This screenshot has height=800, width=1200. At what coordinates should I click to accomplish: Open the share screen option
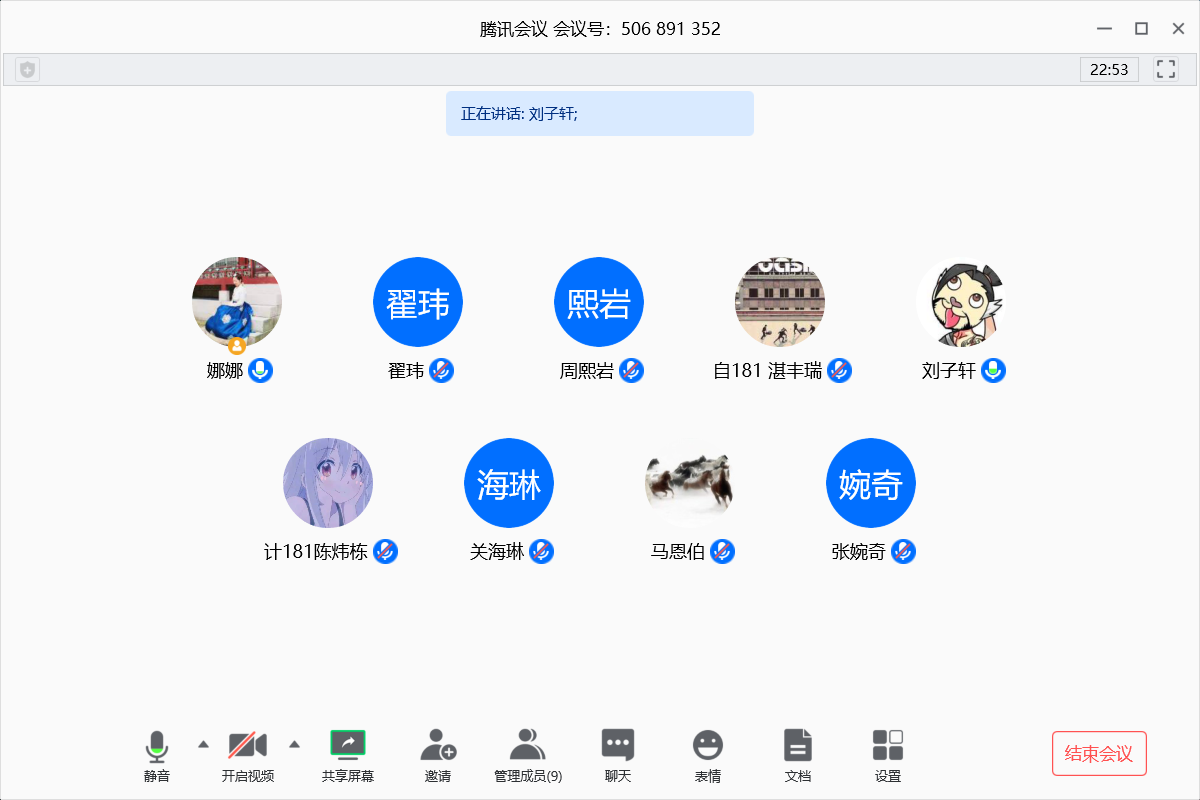coord(348,744)
